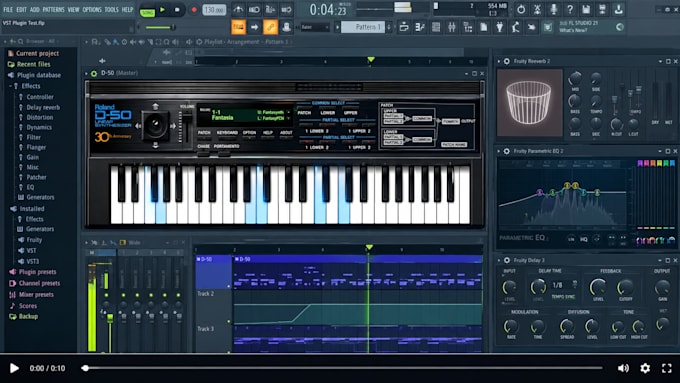Stop playback with the transport stop button
The height and width of the screenshot is (383, 680).
(x=177, y=10)
